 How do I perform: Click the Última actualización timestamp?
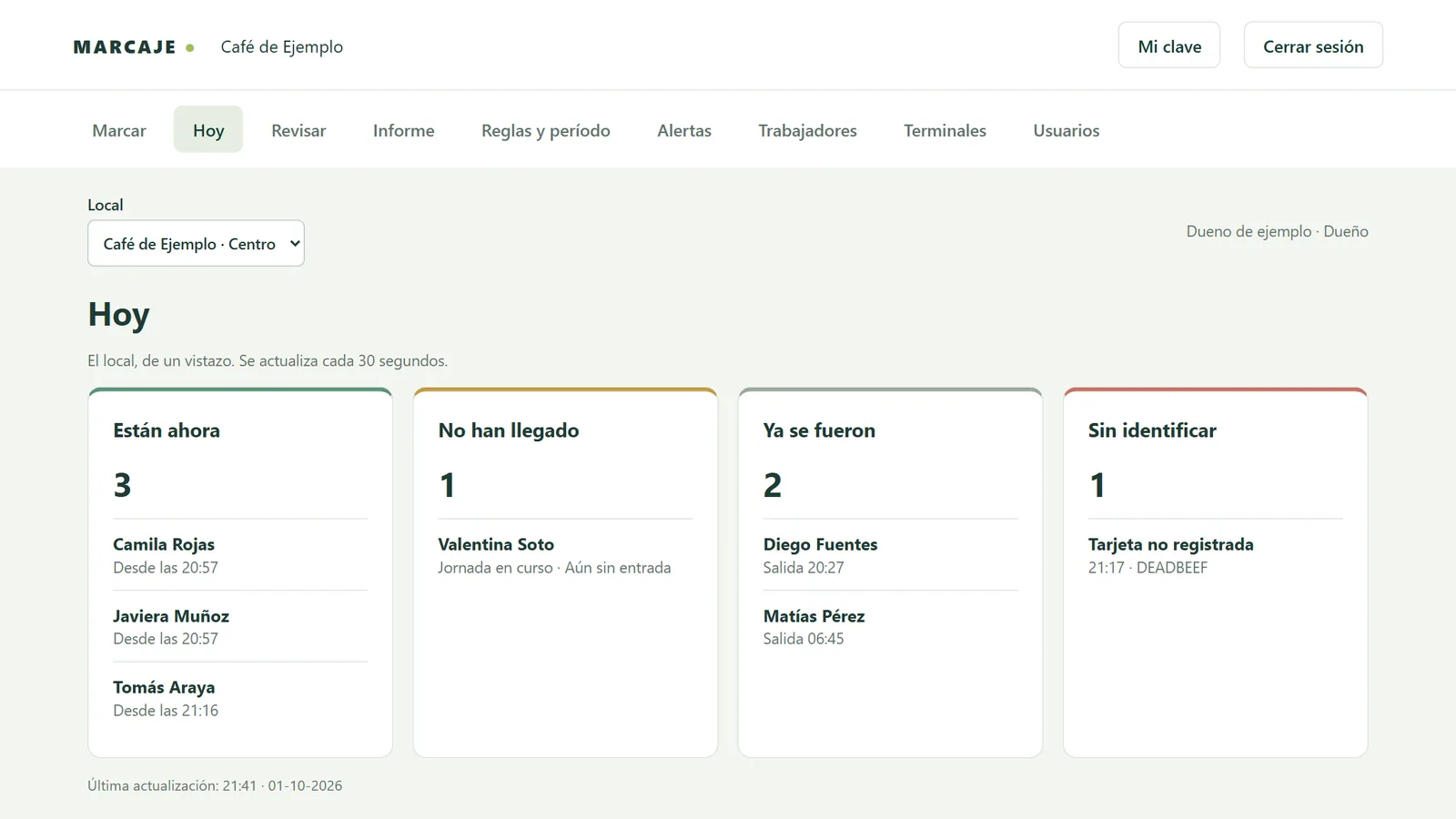tap(215, 785)
